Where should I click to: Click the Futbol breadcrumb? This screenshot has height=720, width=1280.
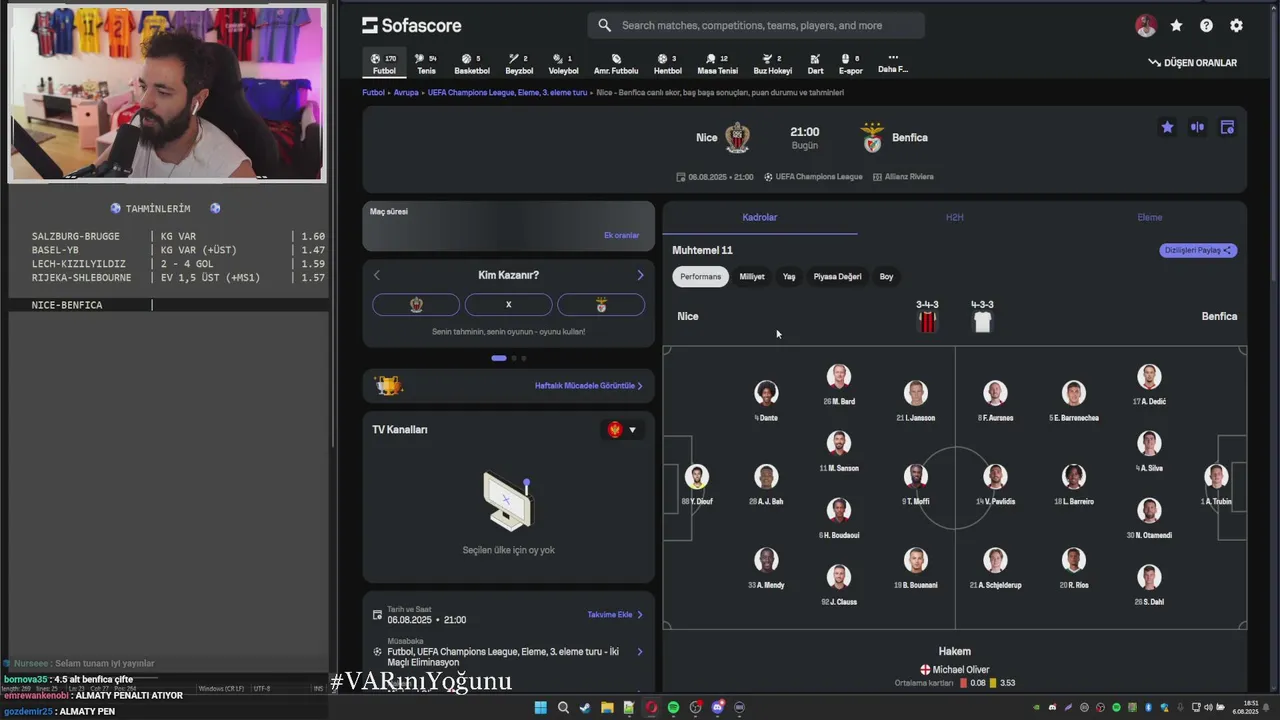click(373, 92)
